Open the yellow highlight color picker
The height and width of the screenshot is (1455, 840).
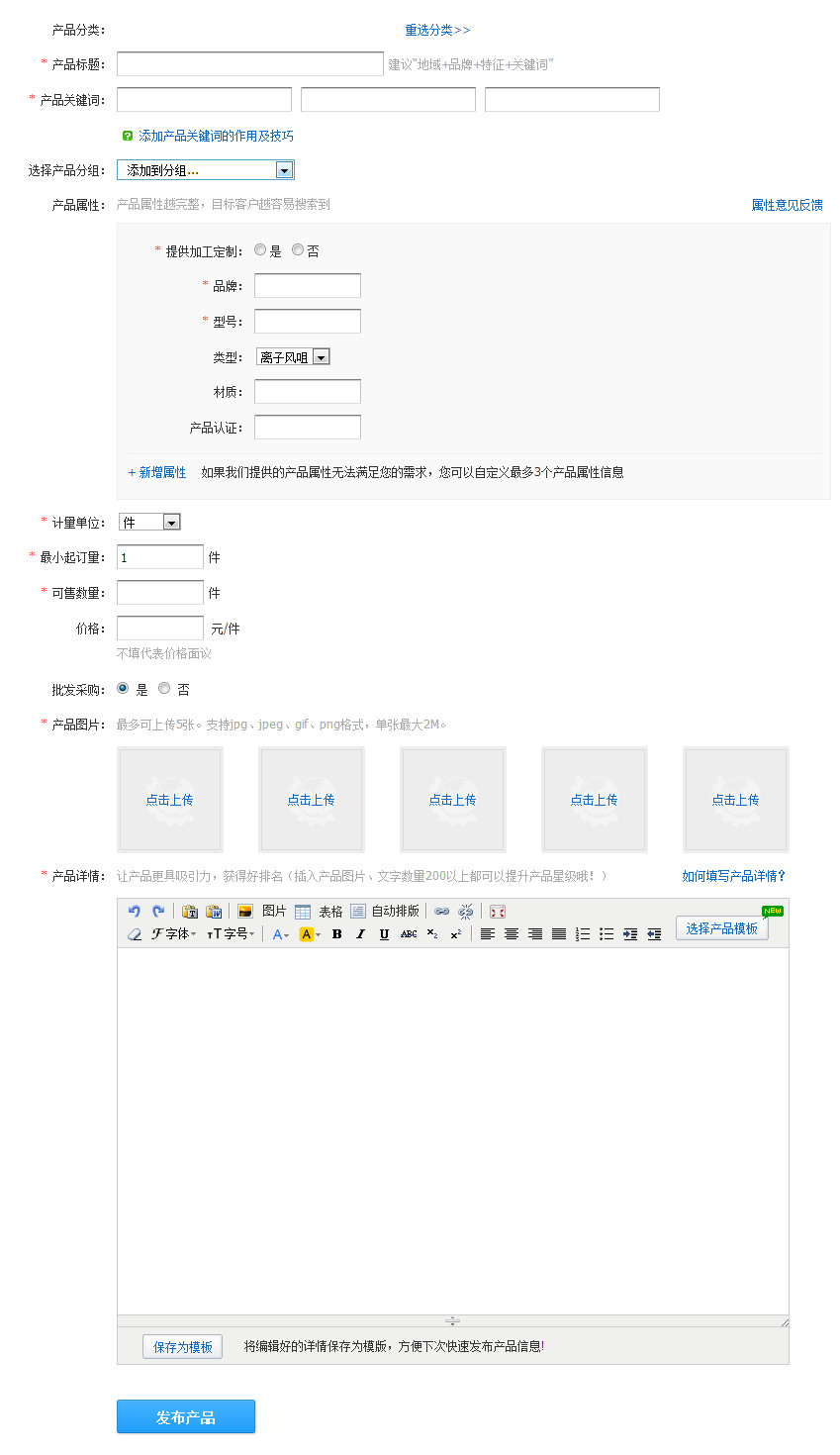coord(310,934)
